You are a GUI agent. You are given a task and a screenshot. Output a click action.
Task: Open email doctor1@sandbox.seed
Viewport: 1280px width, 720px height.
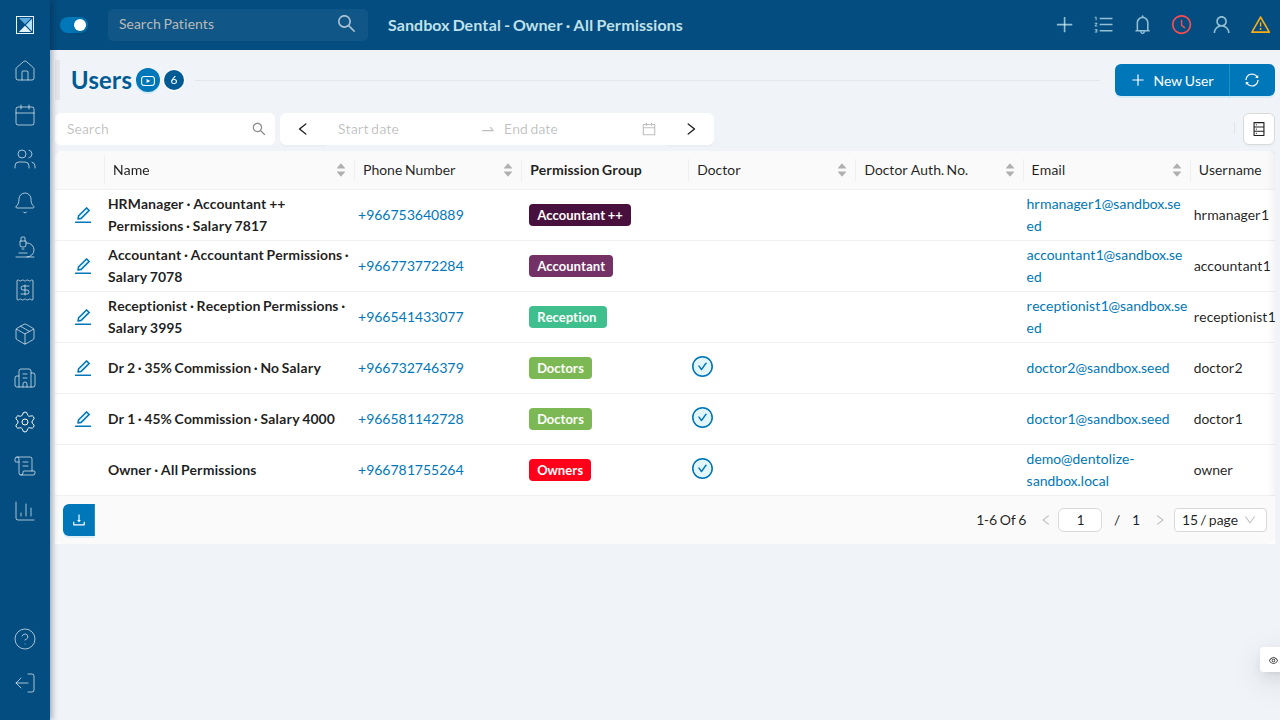point(1098,419)
